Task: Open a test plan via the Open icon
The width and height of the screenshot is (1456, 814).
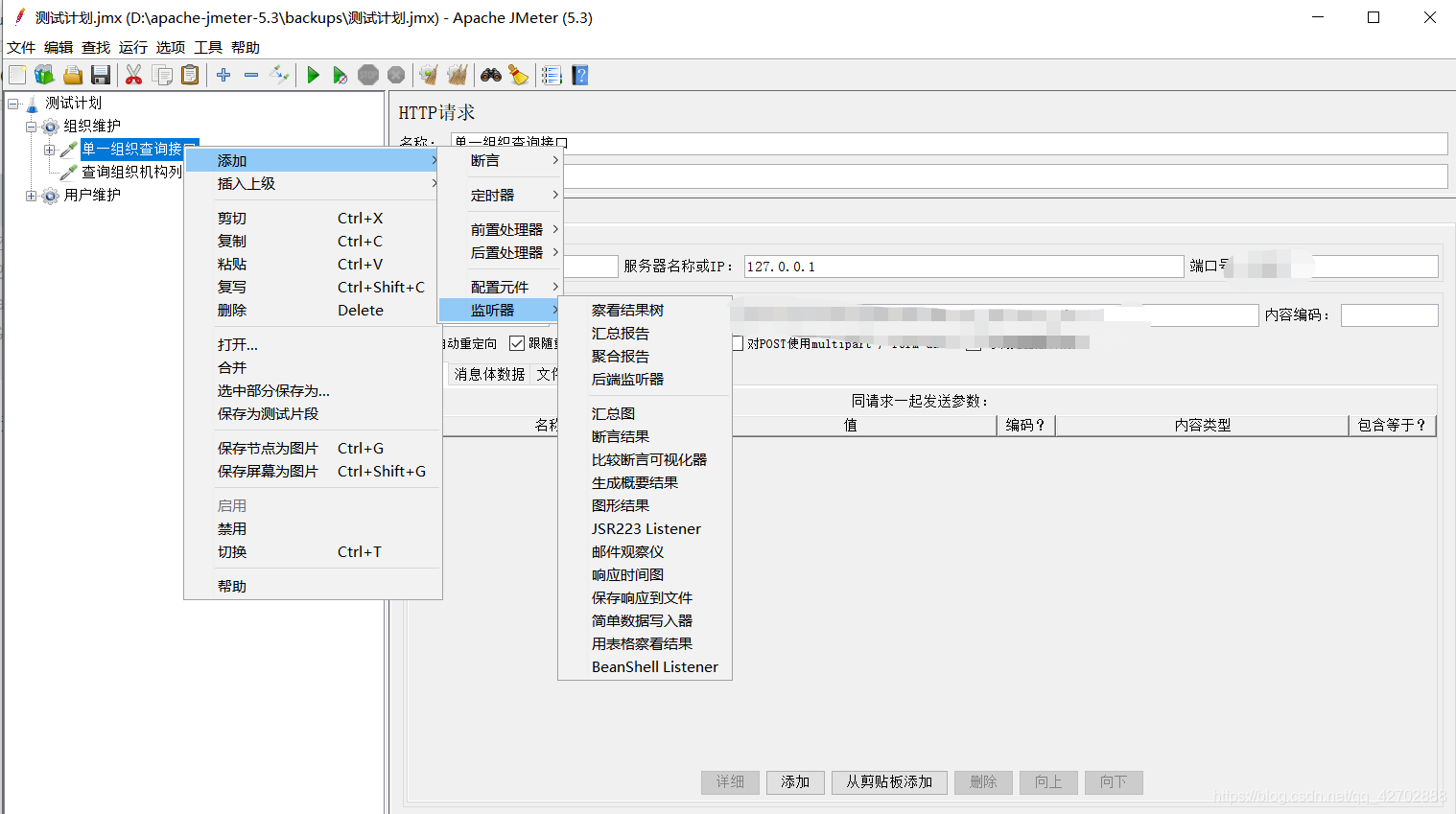Action: tap(73, 75)
